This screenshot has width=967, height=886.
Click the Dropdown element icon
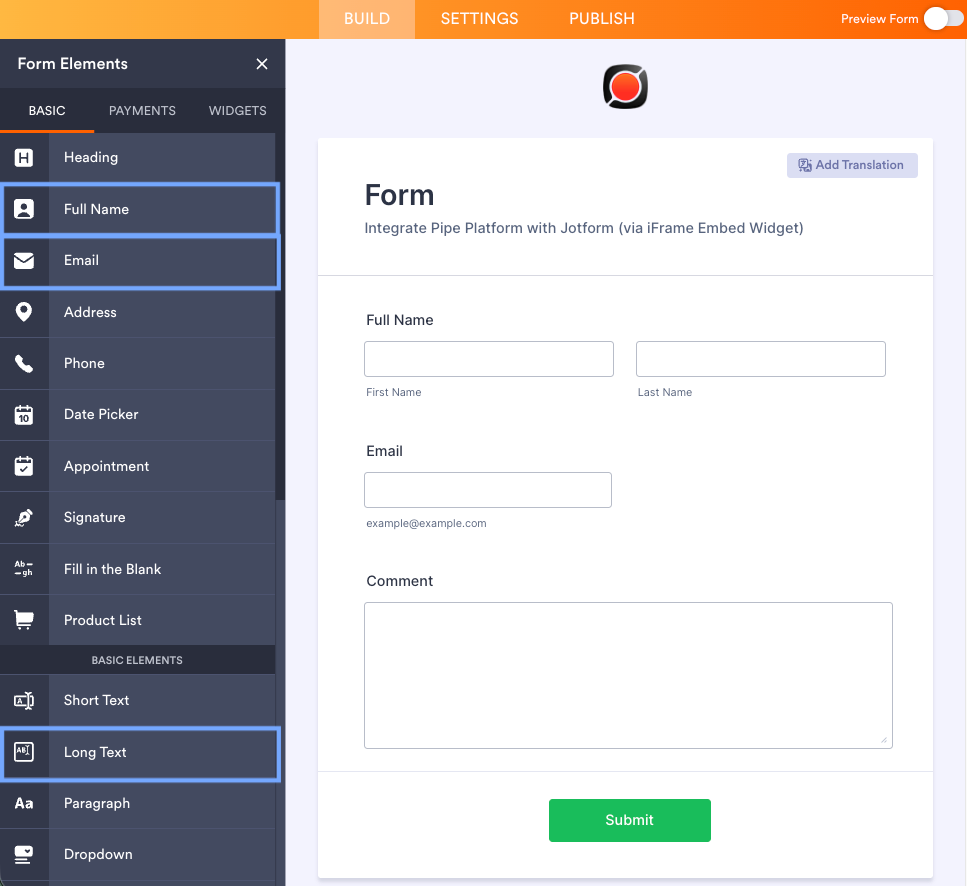[x=23, y=855]
